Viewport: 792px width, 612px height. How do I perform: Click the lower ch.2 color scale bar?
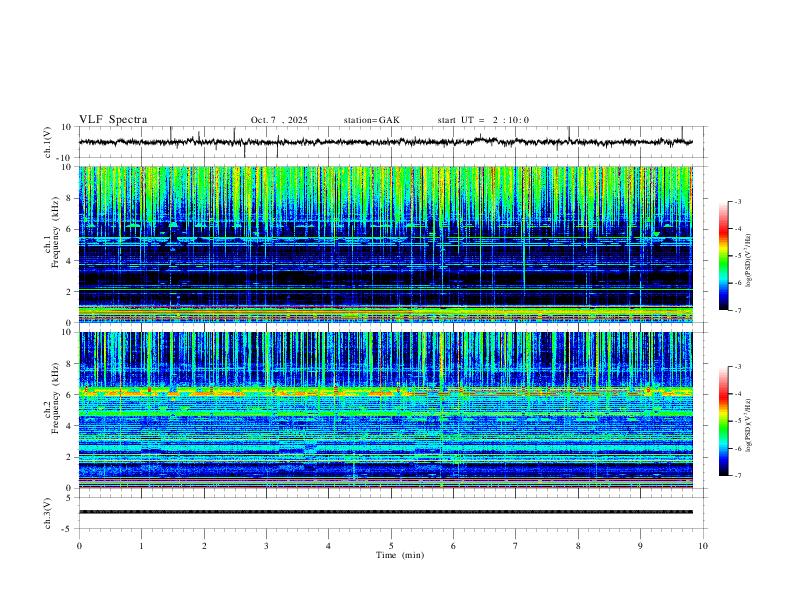pyautogui.click(x=724, y=421)
